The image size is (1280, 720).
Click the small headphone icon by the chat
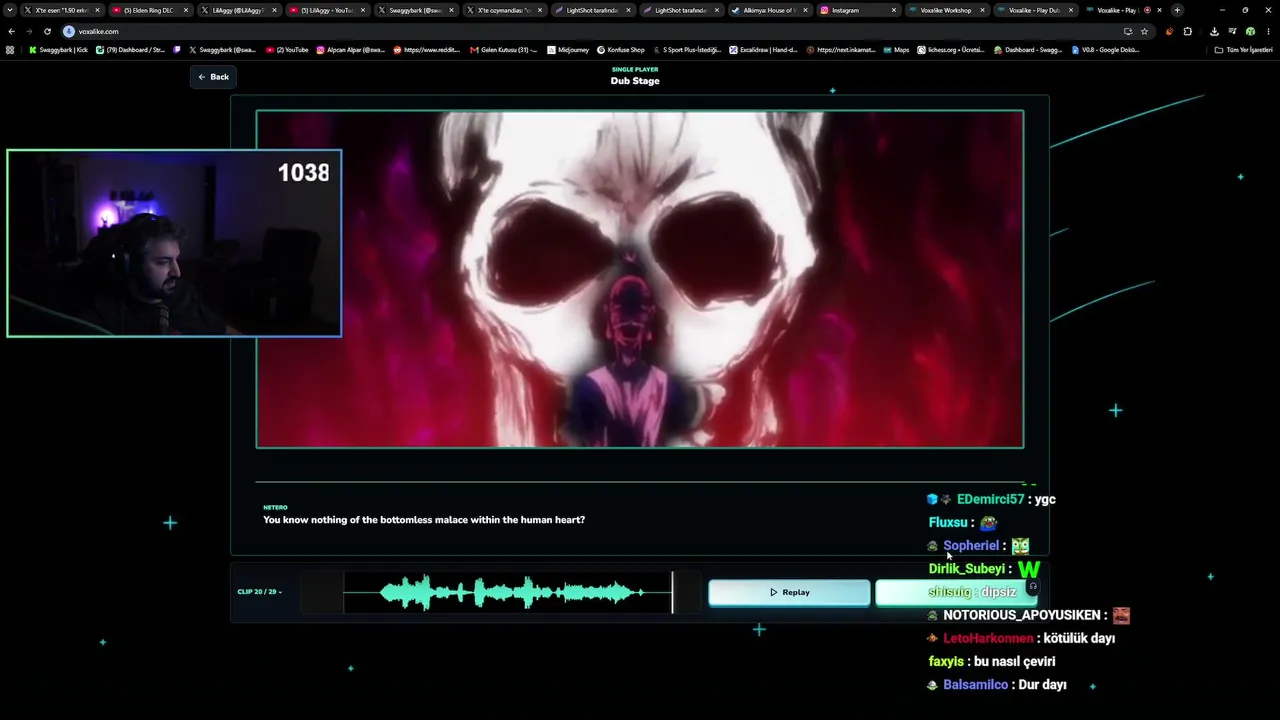[x=1033, y=587]
